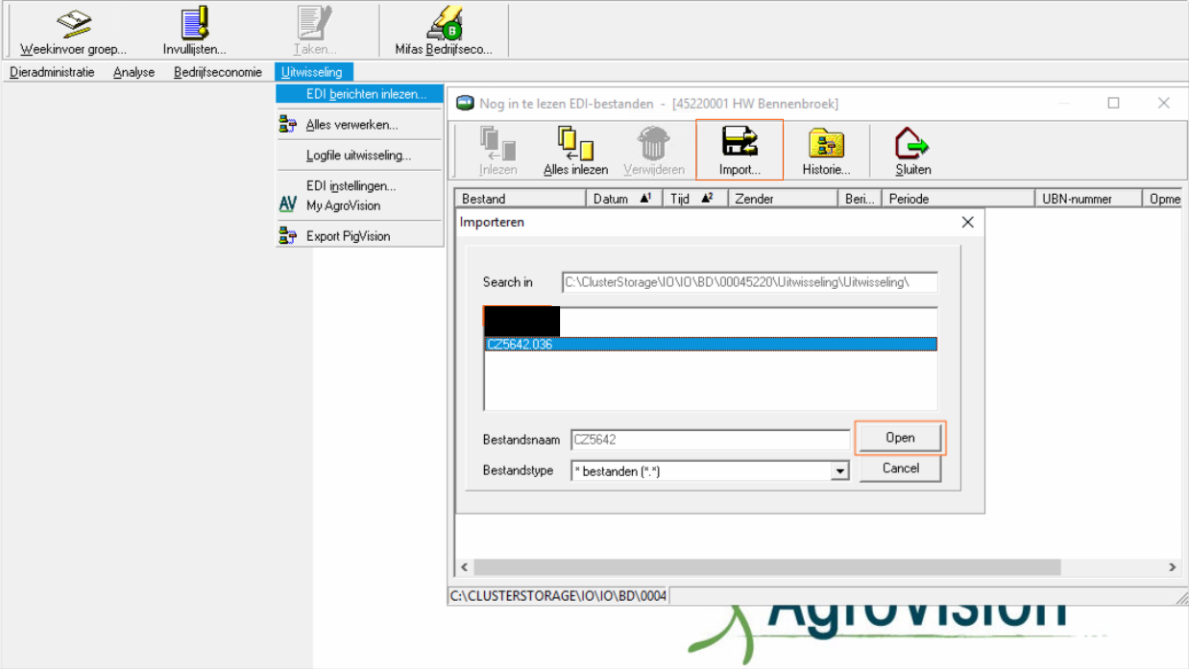Open the Dieradministratie menu
The image size is (1189, 669).
[x=52, y=72]
